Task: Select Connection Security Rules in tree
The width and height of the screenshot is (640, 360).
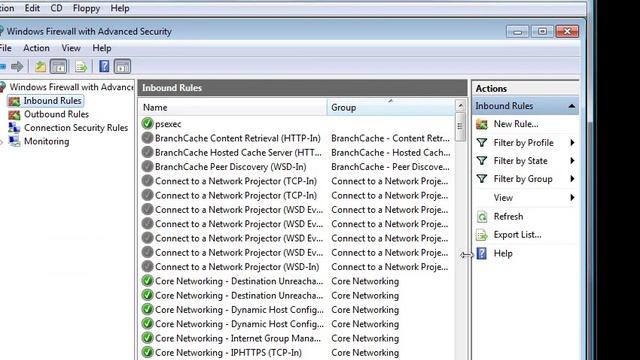Action: [x=76, y=128]
